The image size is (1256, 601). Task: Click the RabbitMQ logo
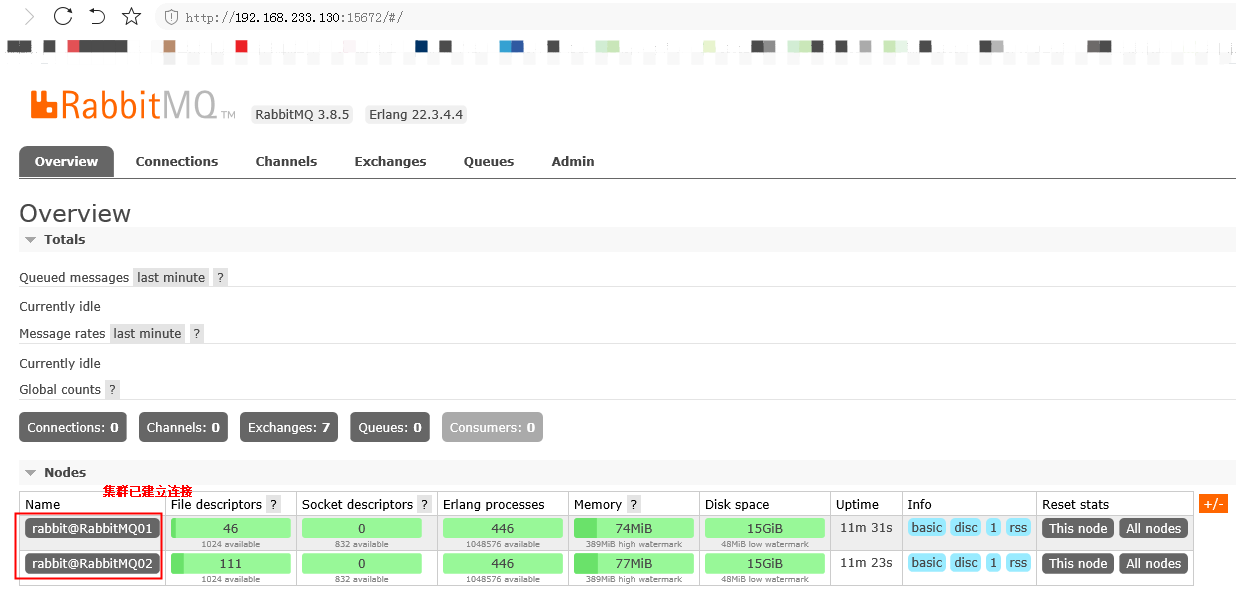coord(132,105)
